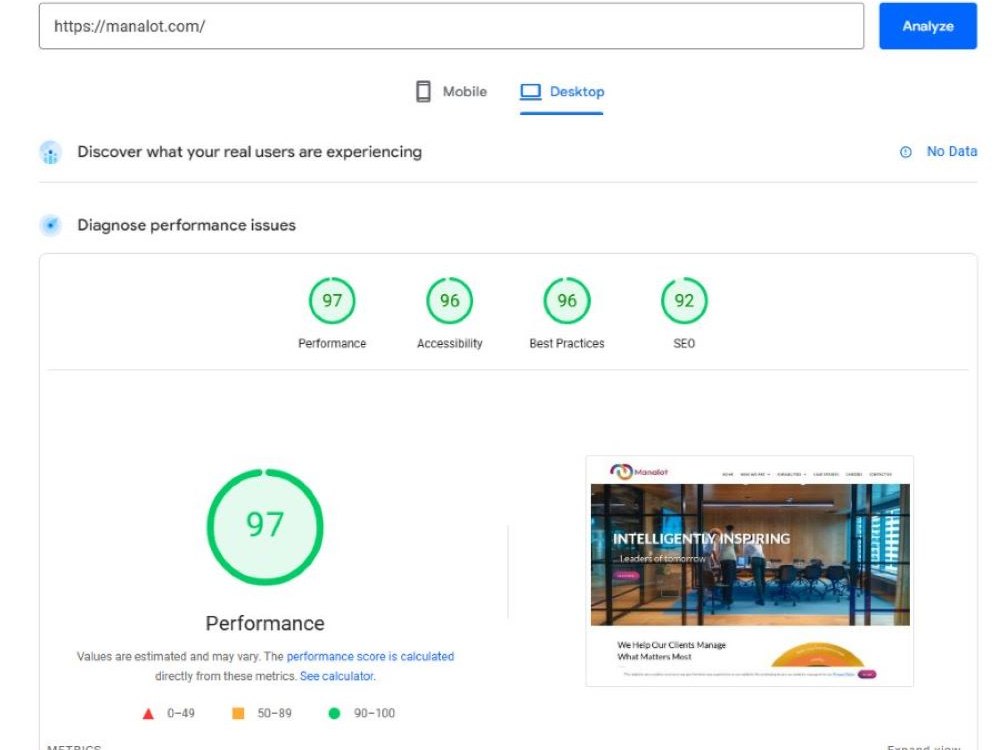Click the '0–49' legend text

click(x=180, y=713)
